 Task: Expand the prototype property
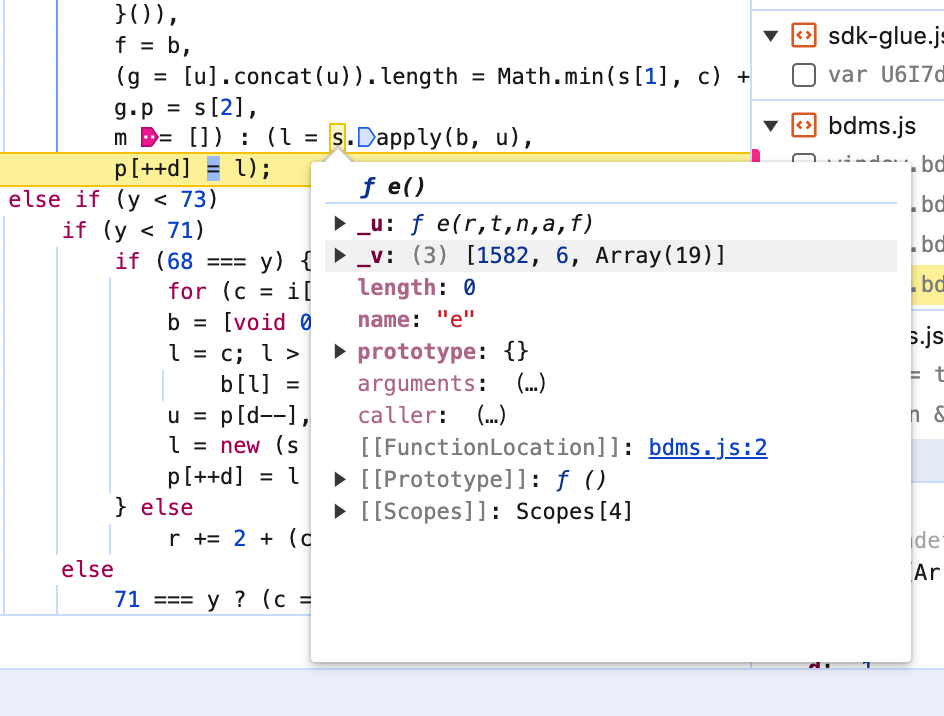[x=341, y=352]
